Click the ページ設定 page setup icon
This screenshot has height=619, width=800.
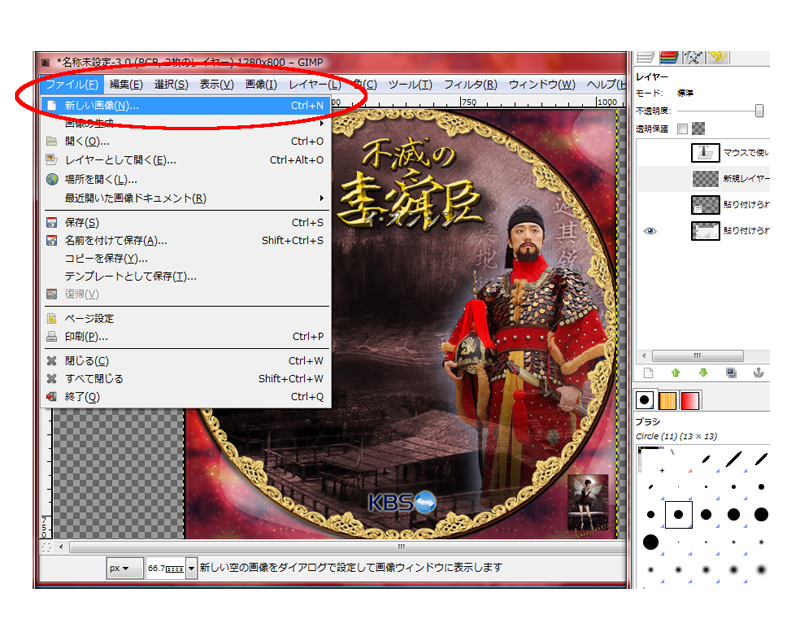52,318
